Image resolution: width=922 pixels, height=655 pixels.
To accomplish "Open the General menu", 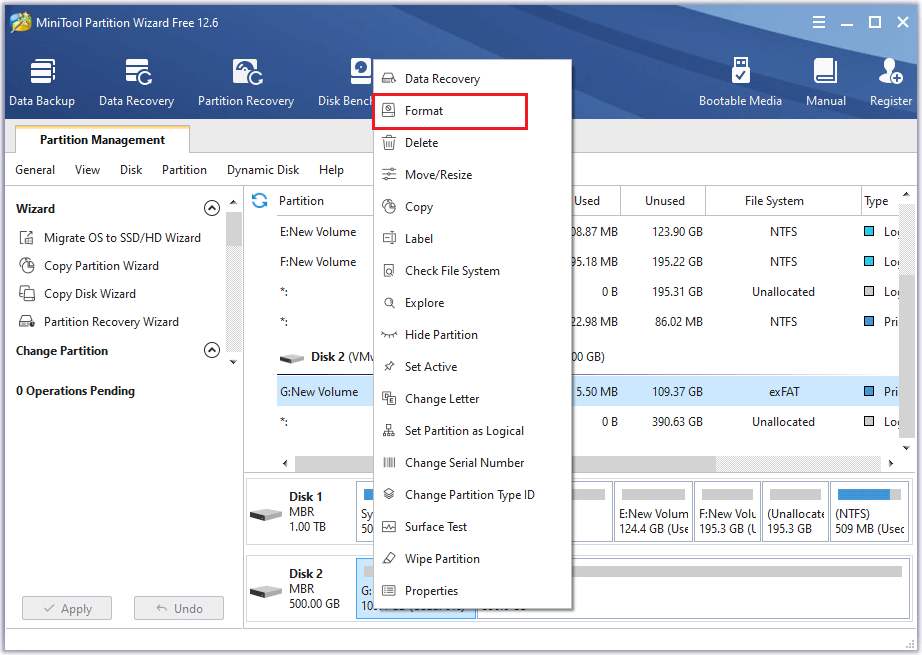I will coord(35,170).
